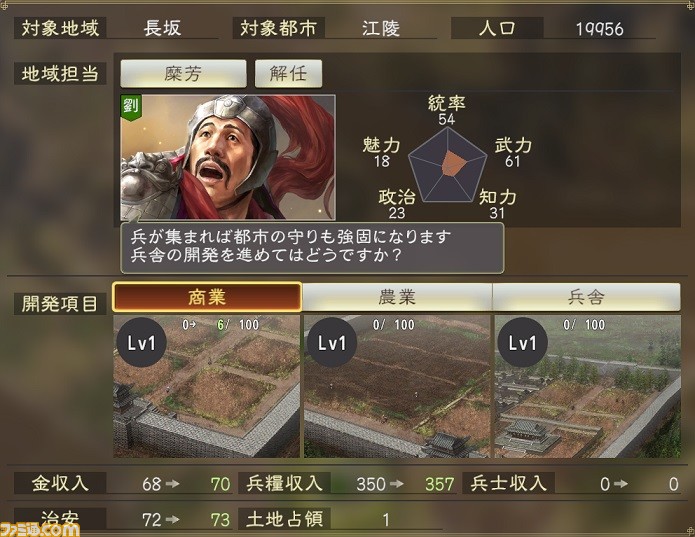The height and width of the screenshot is (537, 695).
Task: Click the barracks Lv1 level badge
Action: [523, 342]
